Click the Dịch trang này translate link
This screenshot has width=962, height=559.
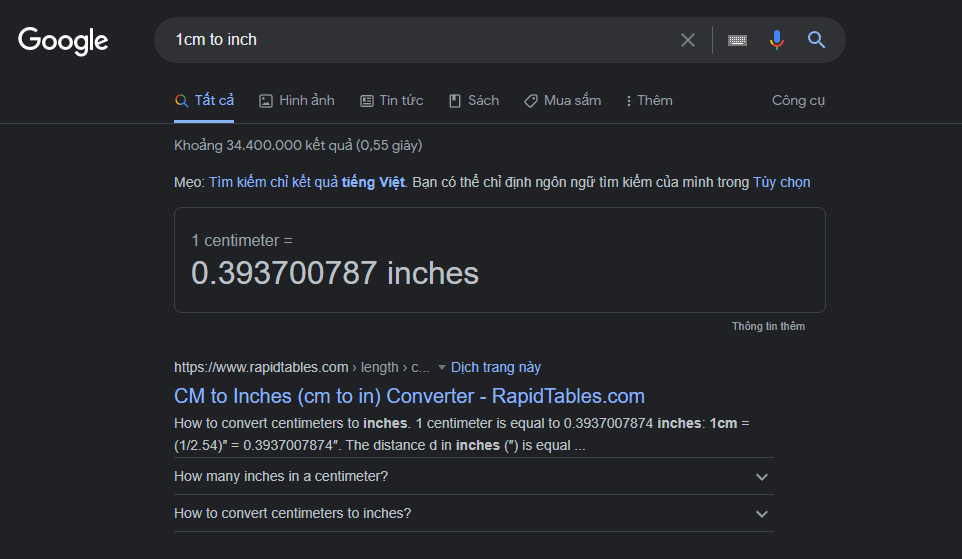click(x=496, y=367)
